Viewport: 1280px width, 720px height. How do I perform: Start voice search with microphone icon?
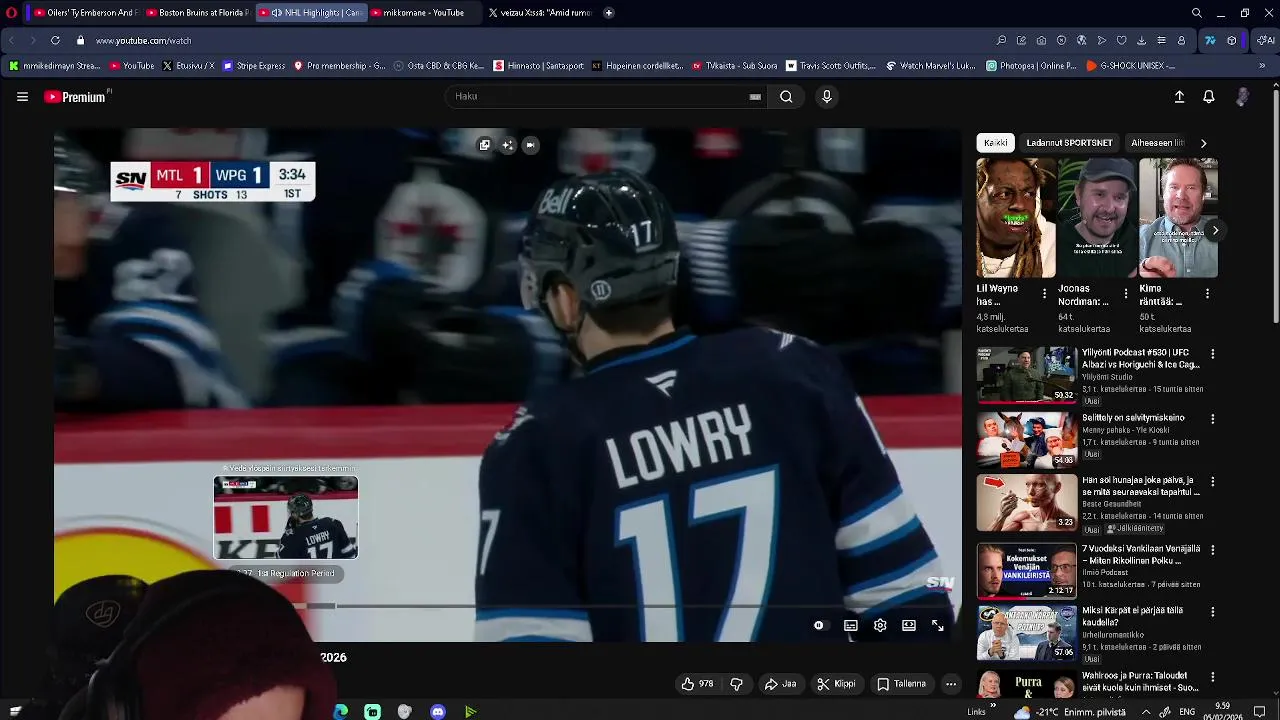tap(826, 97)
